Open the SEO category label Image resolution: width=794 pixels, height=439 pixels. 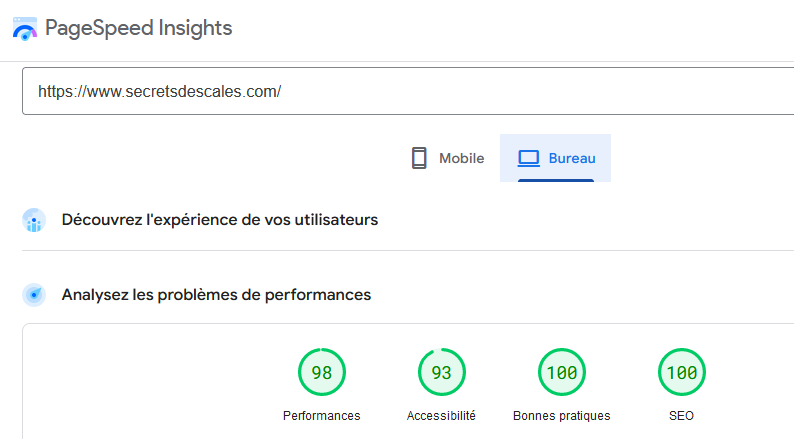pos(681,416)
